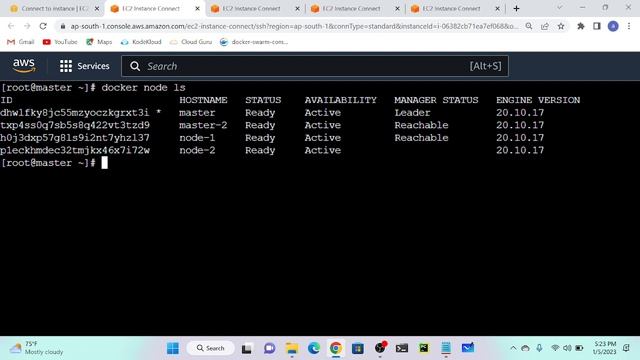This screenshot has height=360, width=640.
Task: Open Maps bookmark
Action: point(99,42)
